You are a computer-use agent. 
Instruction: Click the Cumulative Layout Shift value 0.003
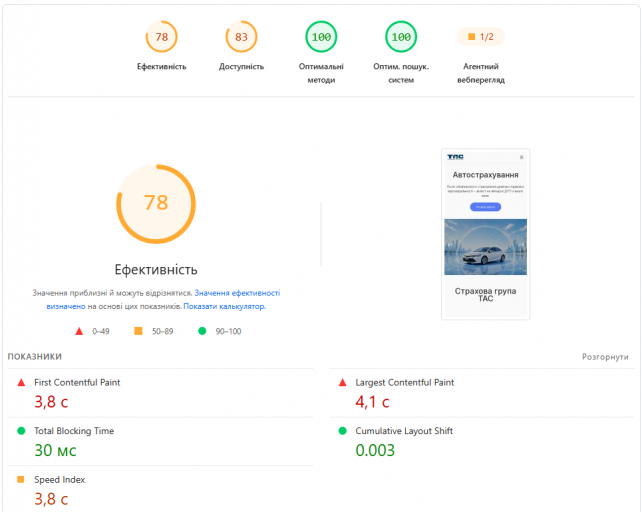[375, 450]
